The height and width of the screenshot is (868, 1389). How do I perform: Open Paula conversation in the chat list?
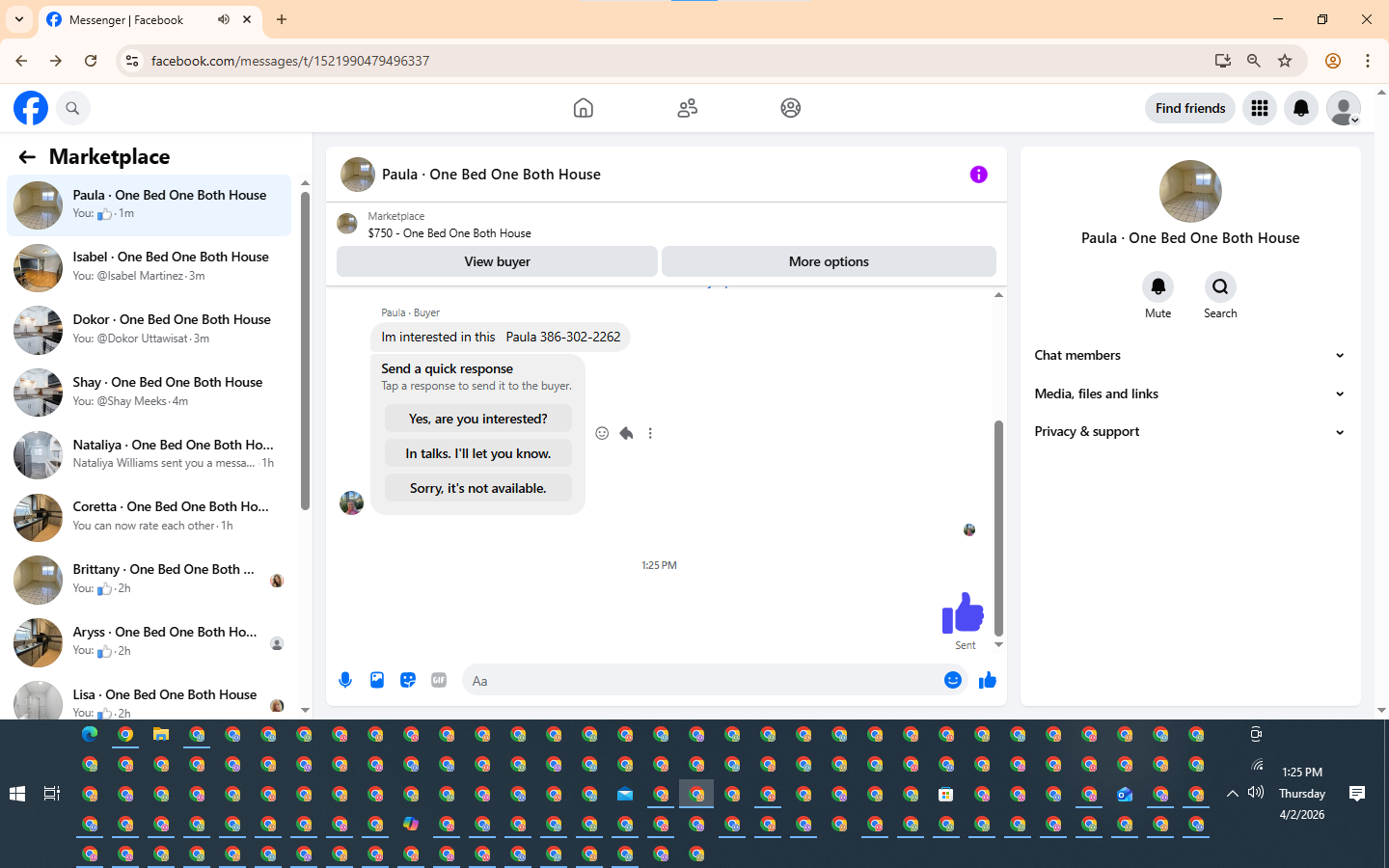click(x=150, y=205)
